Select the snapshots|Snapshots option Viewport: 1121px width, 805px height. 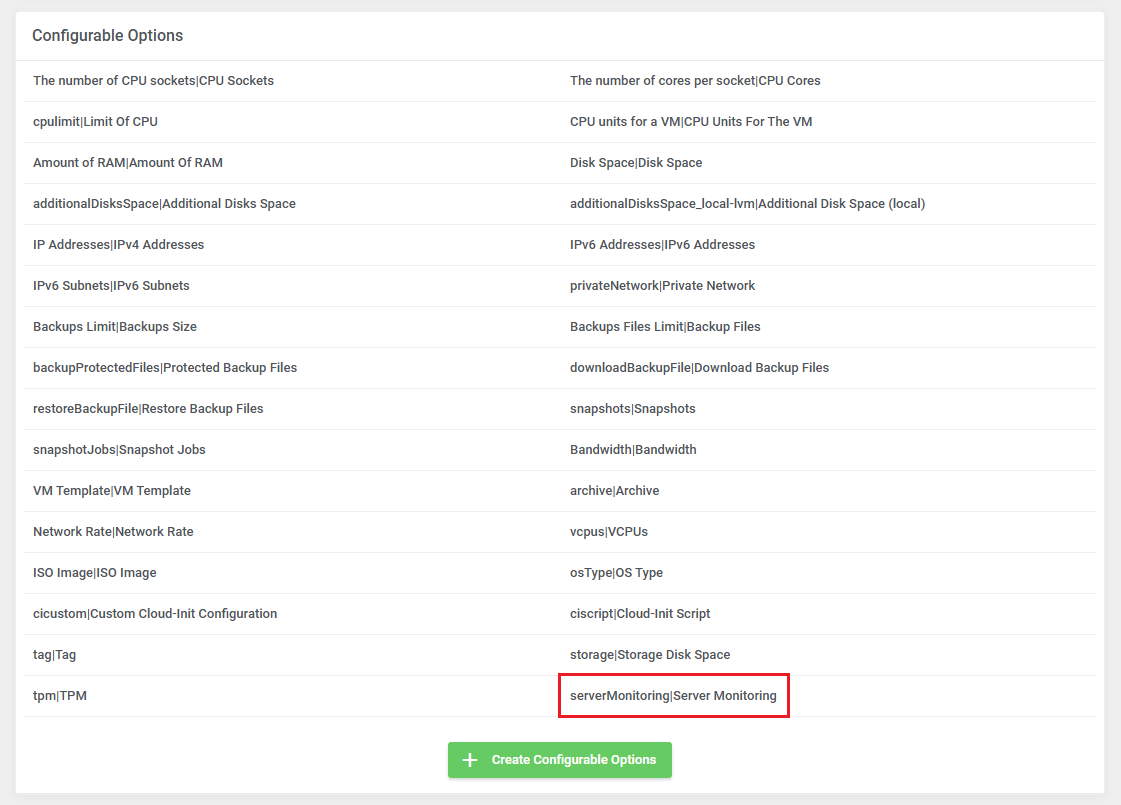632,409
